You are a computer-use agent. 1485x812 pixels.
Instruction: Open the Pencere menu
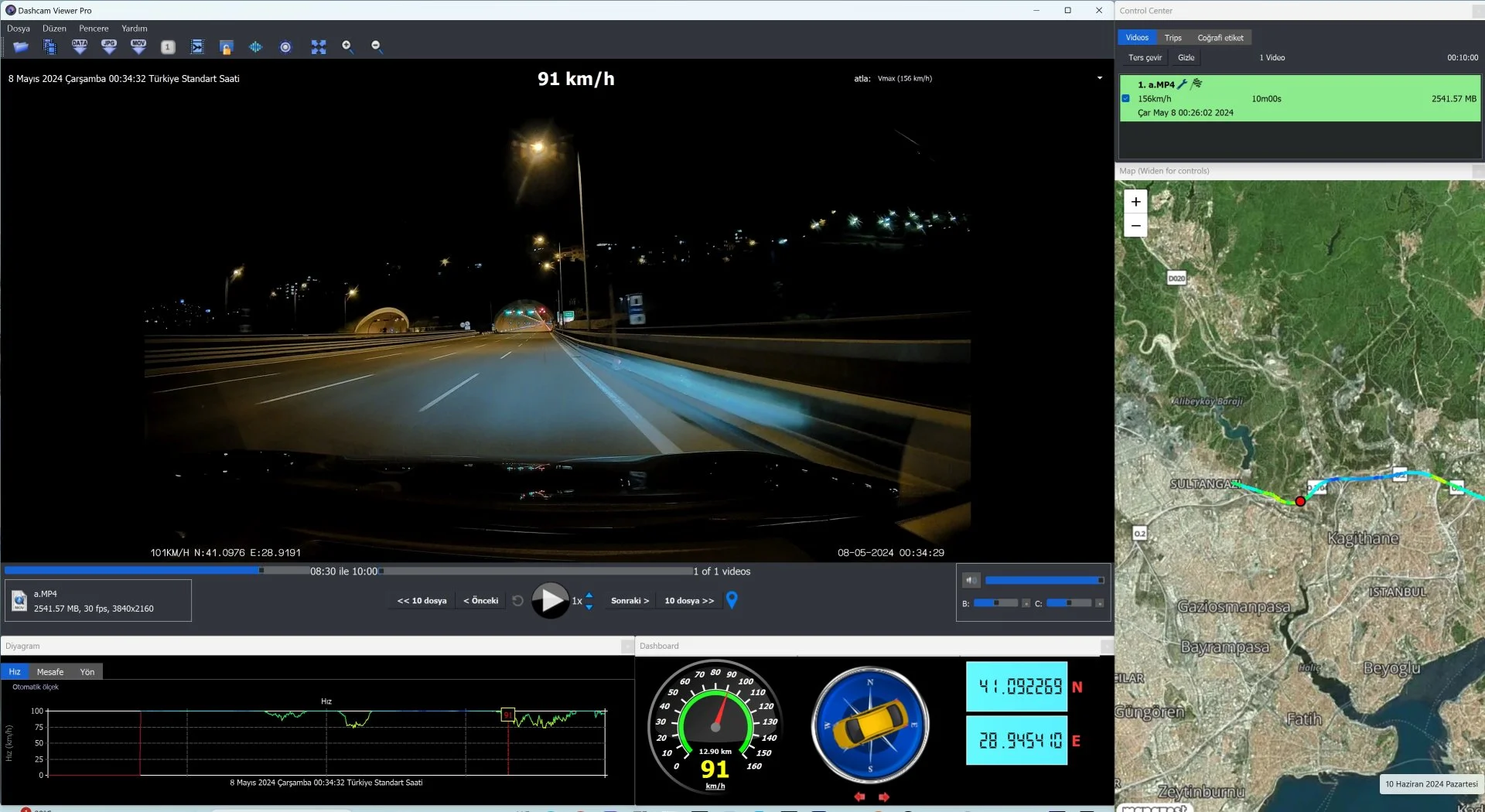pyautogui.click(x=94, y=29)
